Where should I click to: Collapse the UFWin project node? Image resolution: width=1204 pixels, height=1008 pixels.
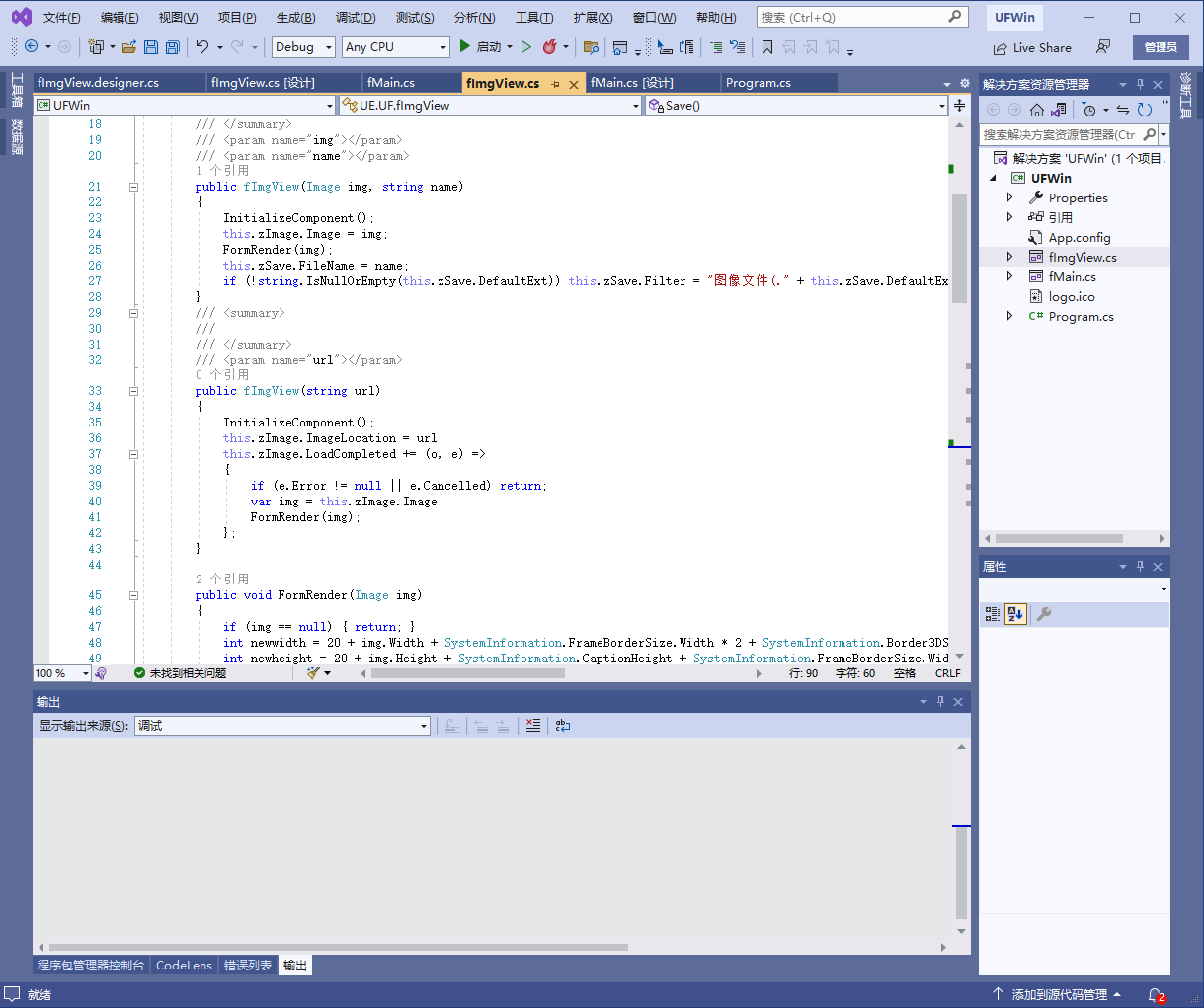994,178
